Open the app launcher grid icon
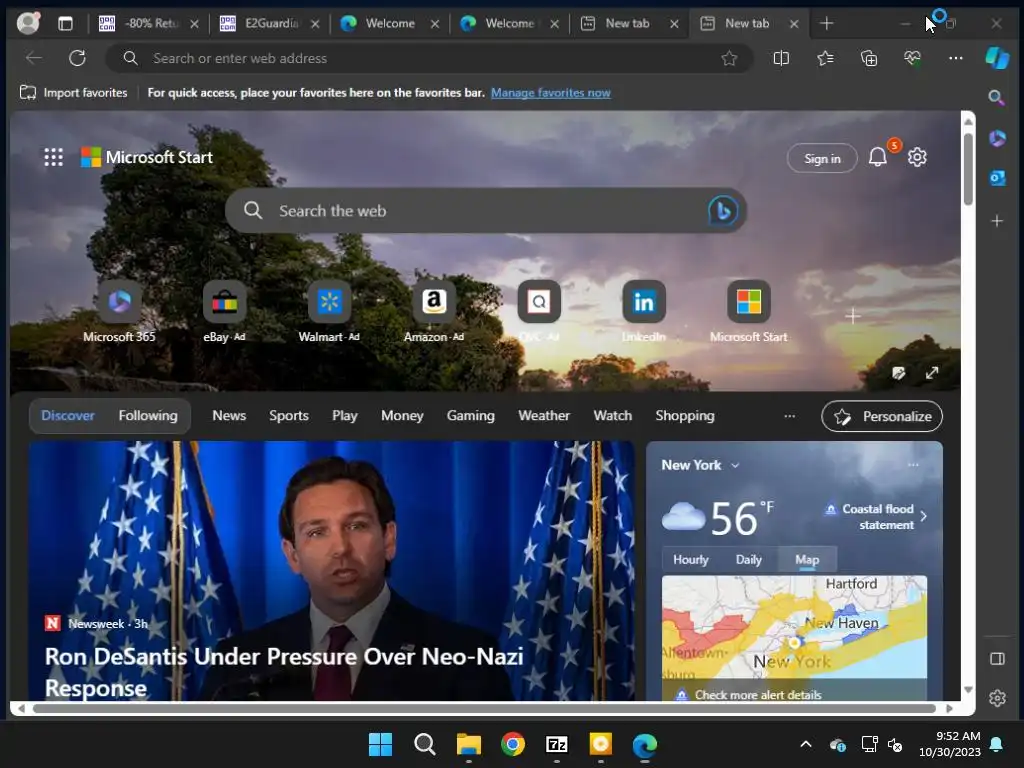This screenshot has width=1024, height=768. coord(54,157)
